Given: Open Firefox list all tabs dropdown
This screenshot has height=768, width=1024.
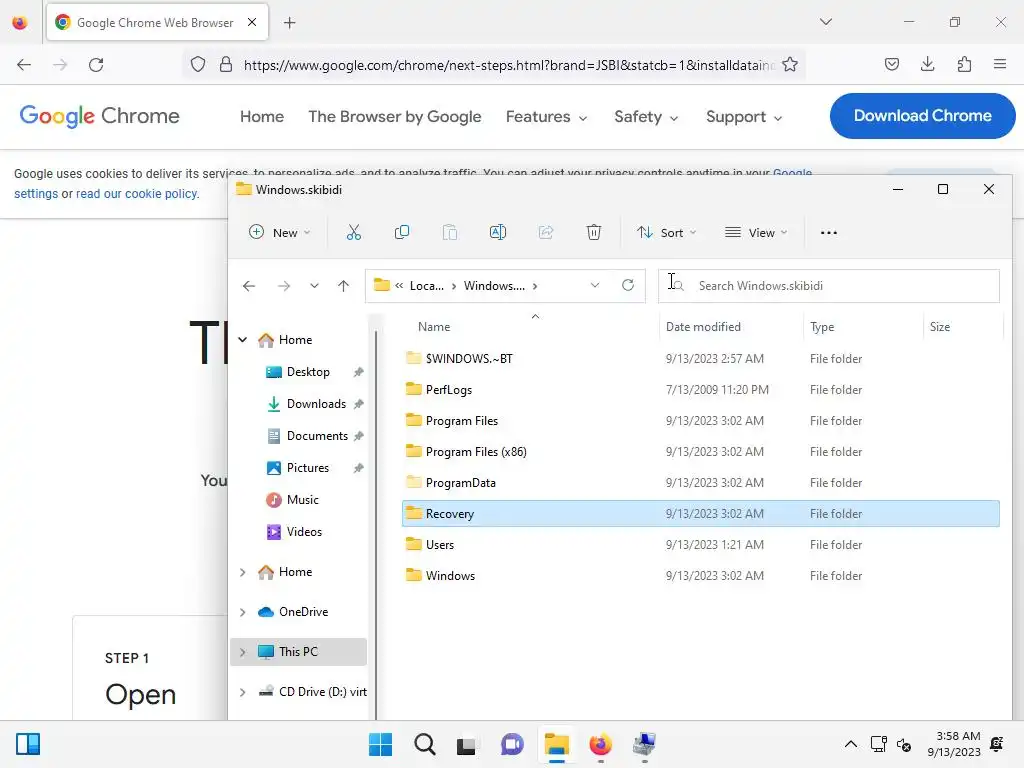Looking at the screenshot, I should tap(825, 22).
